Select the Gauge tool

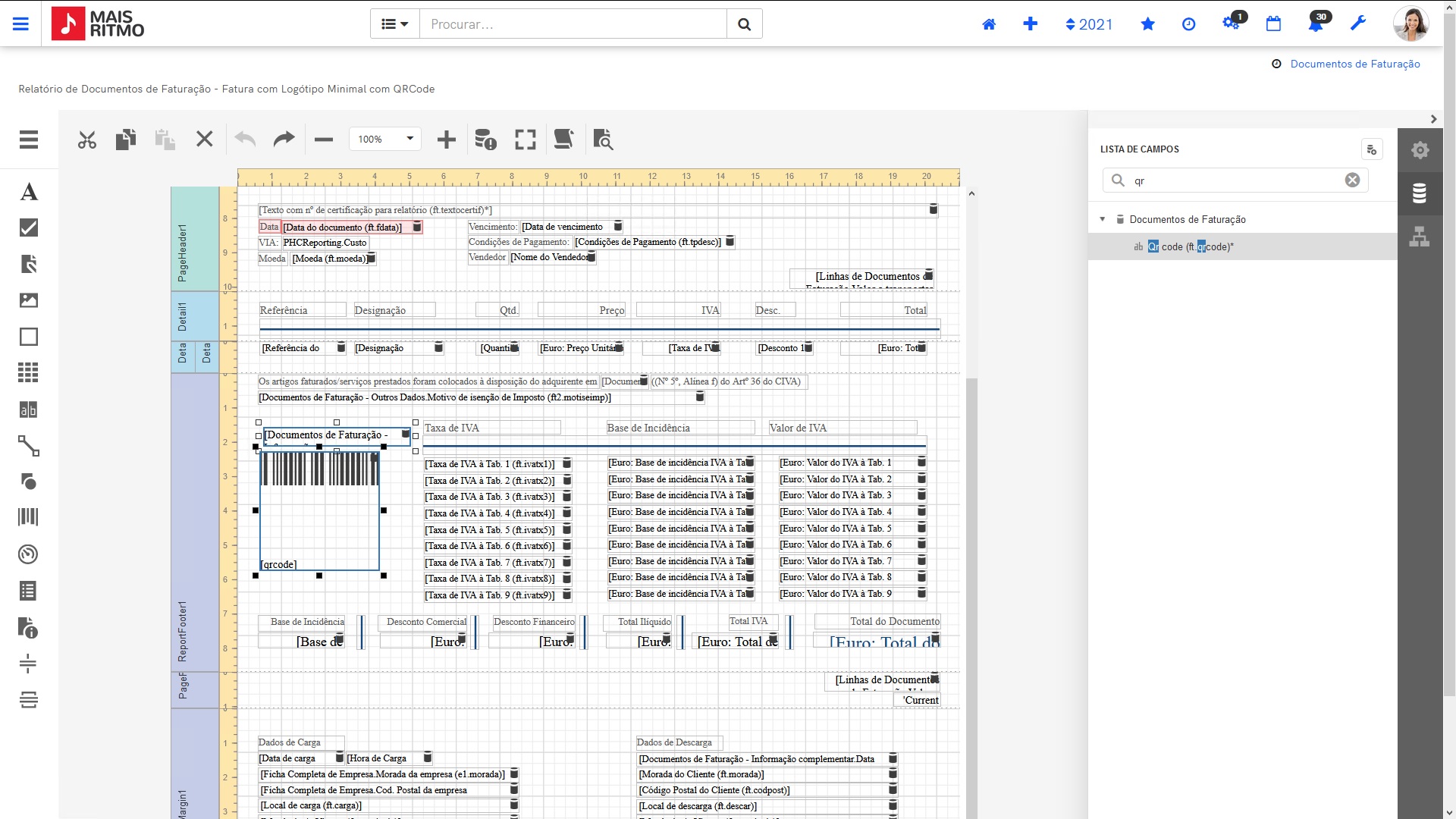click(x=29, y=554)
